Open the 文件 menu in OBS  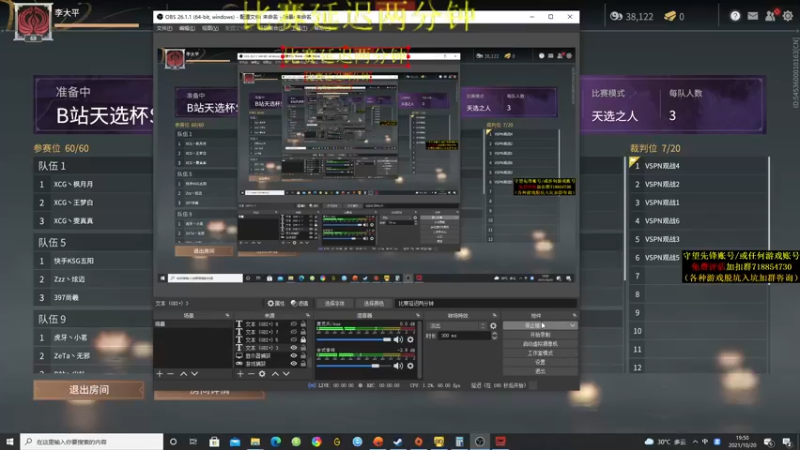coord(164,29)
